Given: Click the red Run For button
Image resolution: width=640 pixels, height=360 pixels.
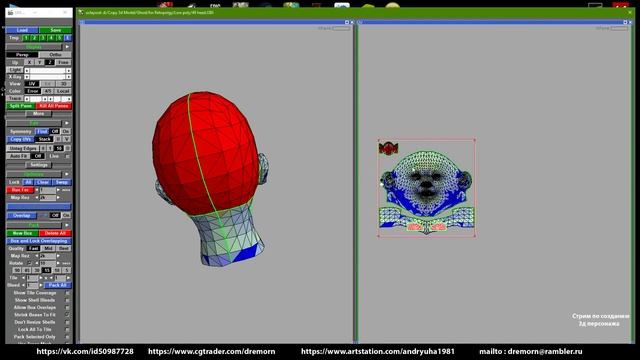Looking at the screenshot, I should coord(20,190).
